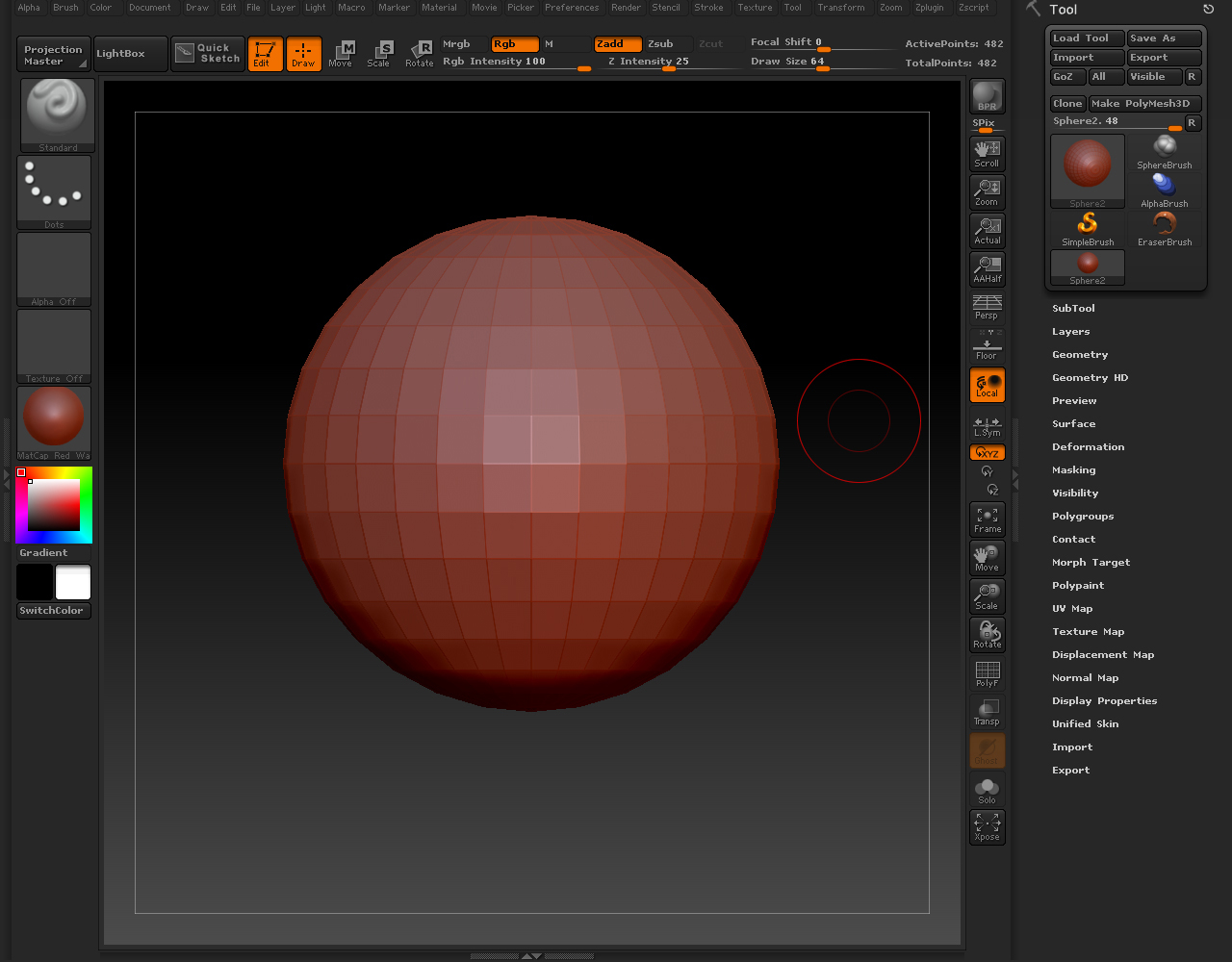Toggle the Local transform button
Viewport: 1232px width, 962px height.
click(987, 385)
